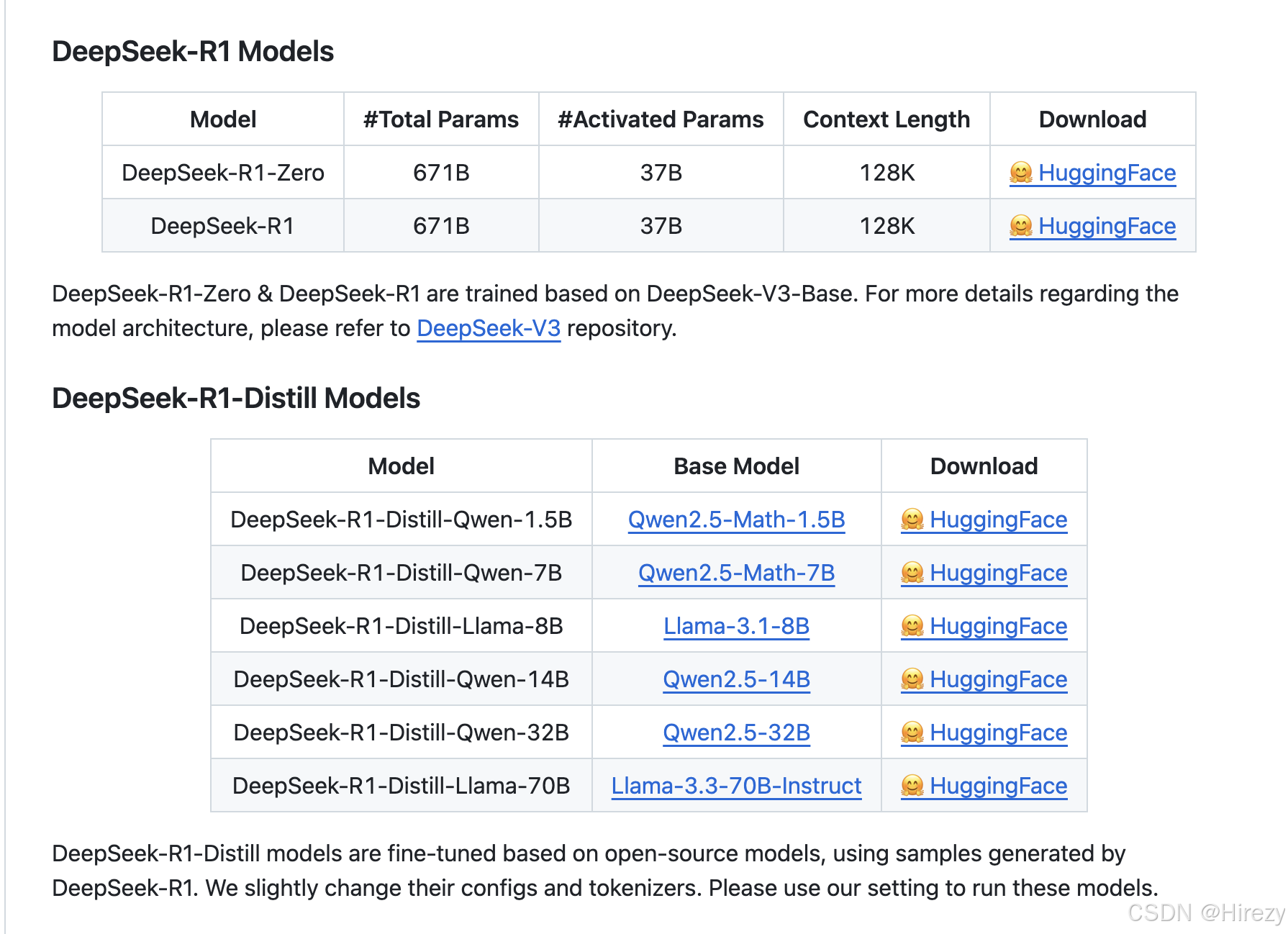1288x934 pixels.
Task: Click the 37B cell in DeepSeek-R1 row
Action: pos(661,226)
